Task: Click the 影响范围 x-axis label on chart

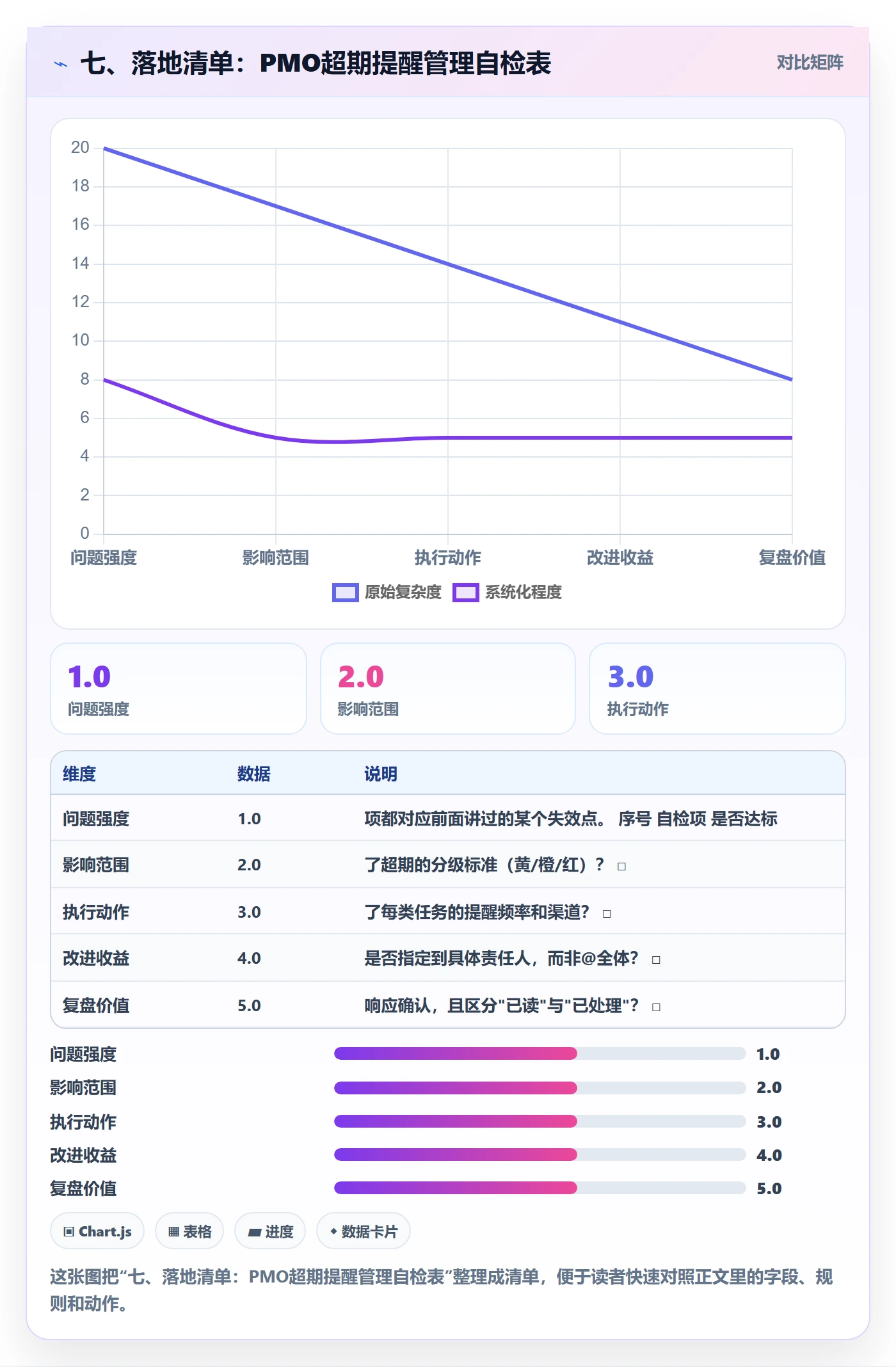Action: click(x=276, y=558)
